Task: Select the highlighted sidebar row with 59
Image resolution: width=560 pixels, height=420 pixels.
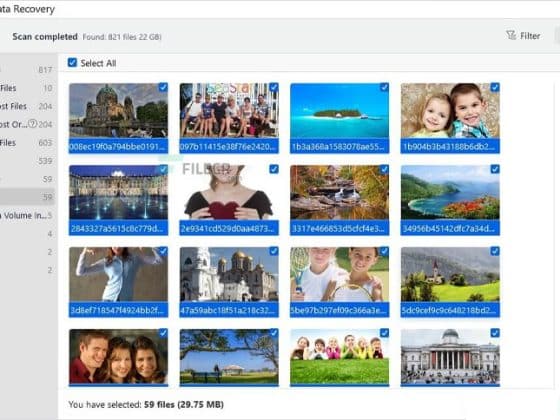Action: [27, 197]
